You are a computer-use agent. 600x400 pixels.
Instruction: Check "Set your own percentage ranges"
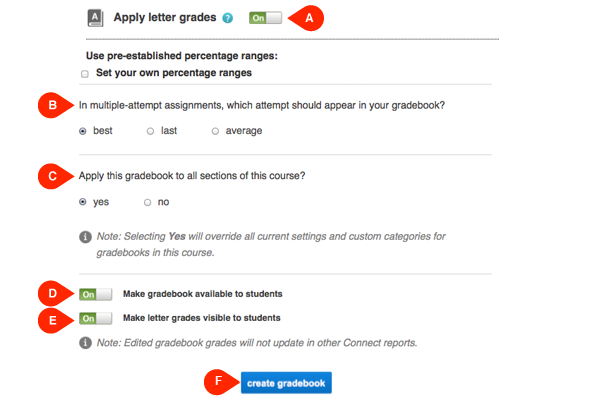(85, 73)
